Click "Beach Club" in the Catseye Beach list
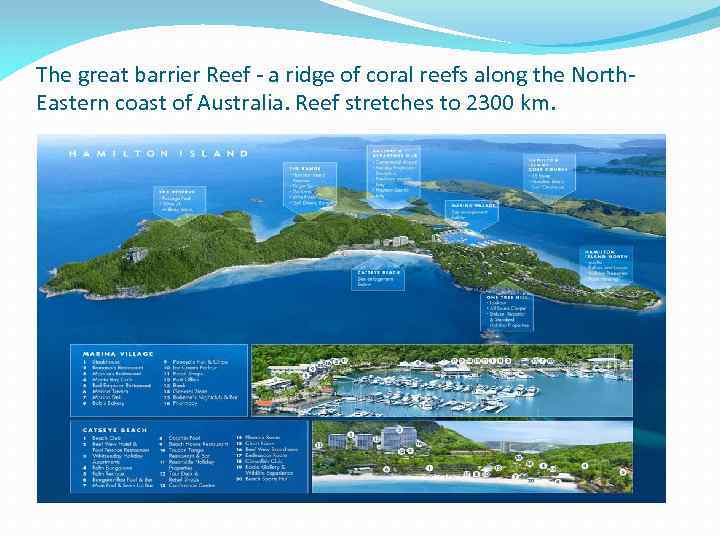 pyautogui.click(x=106, y=438)
